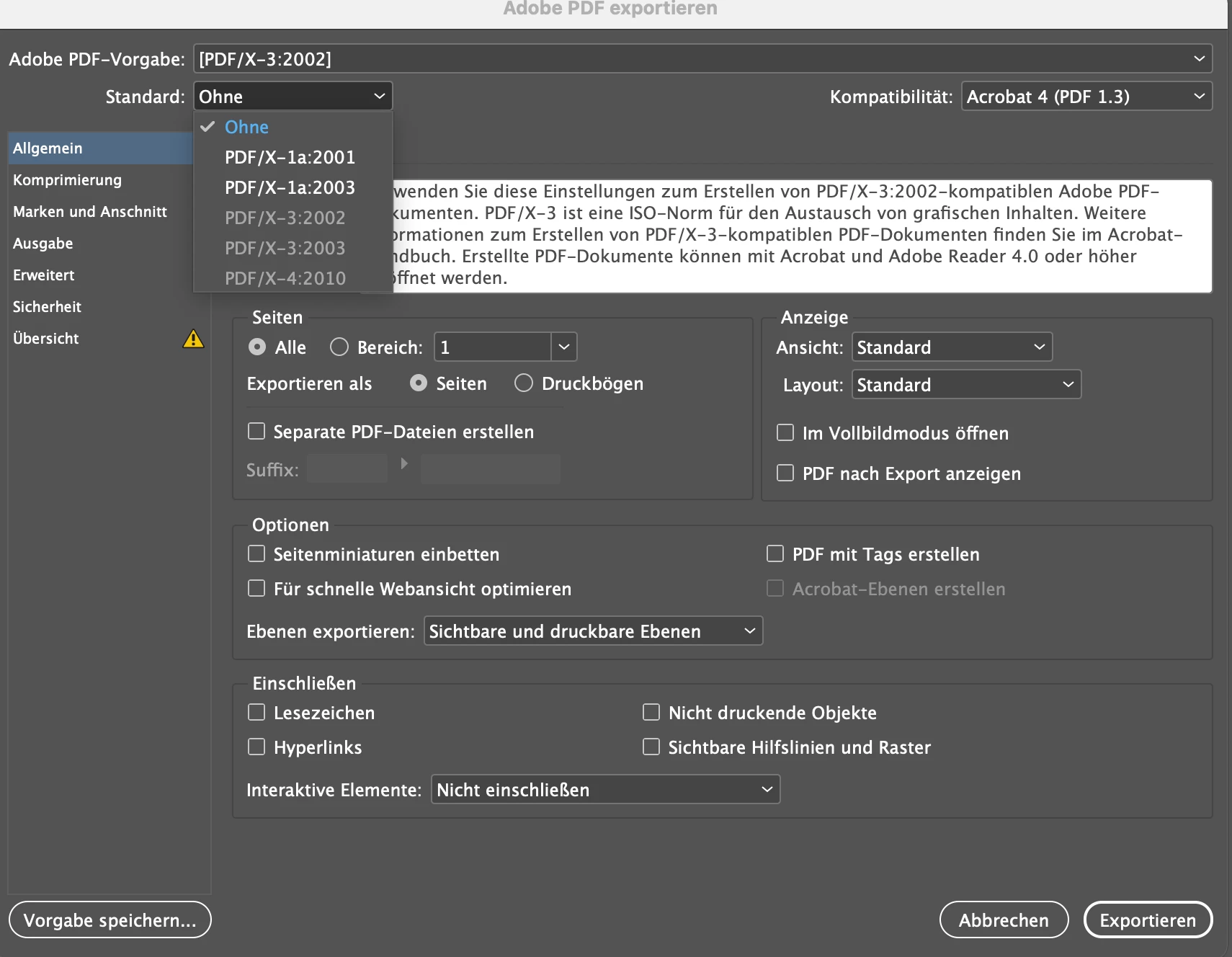Click the warning icon next to Übersicht
Image resolution: width=1232 pixels, height=957 pixels.
(x=193, y=339)
